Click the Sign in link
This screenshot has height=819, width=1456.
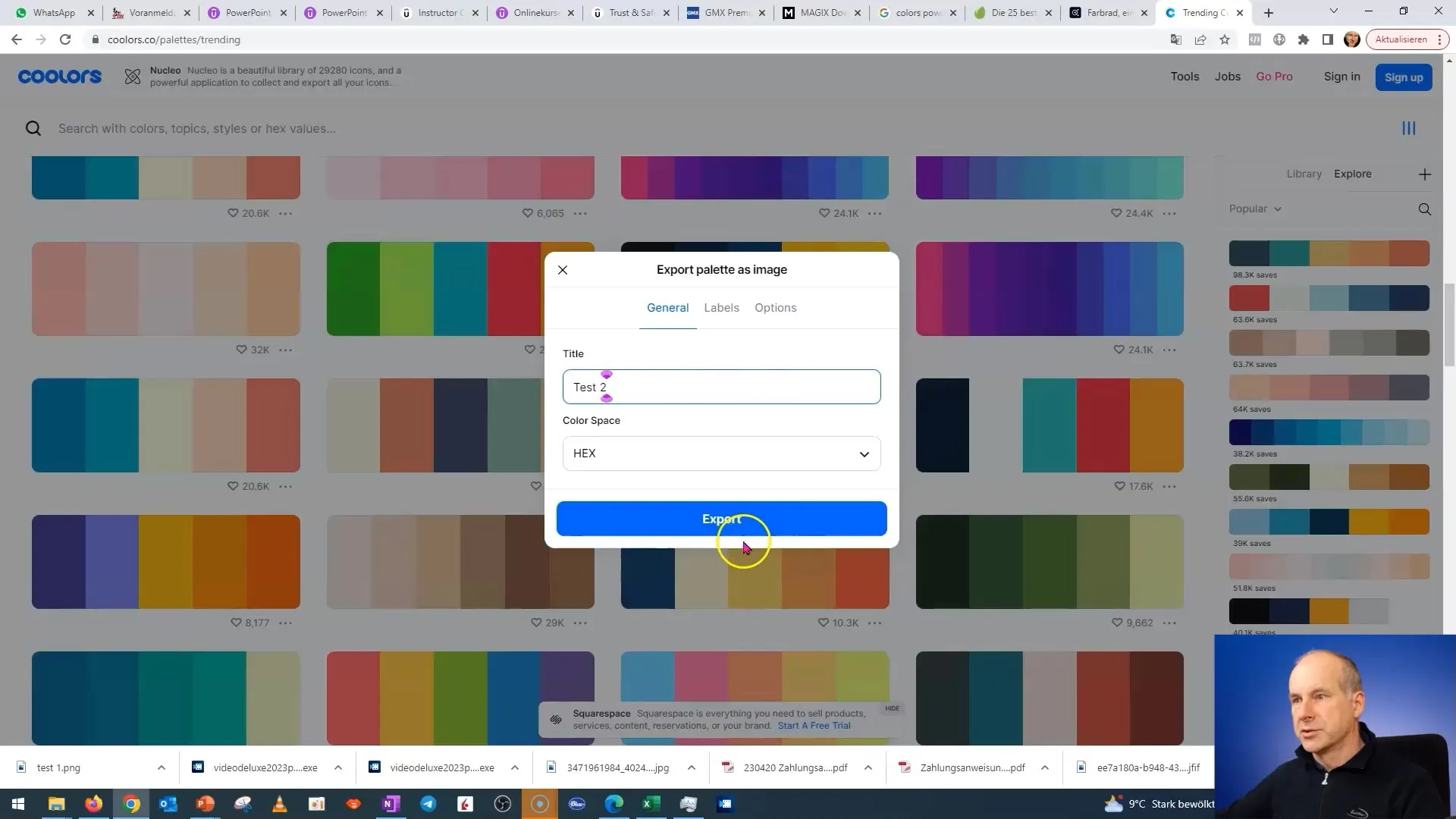pos(1342,76)
